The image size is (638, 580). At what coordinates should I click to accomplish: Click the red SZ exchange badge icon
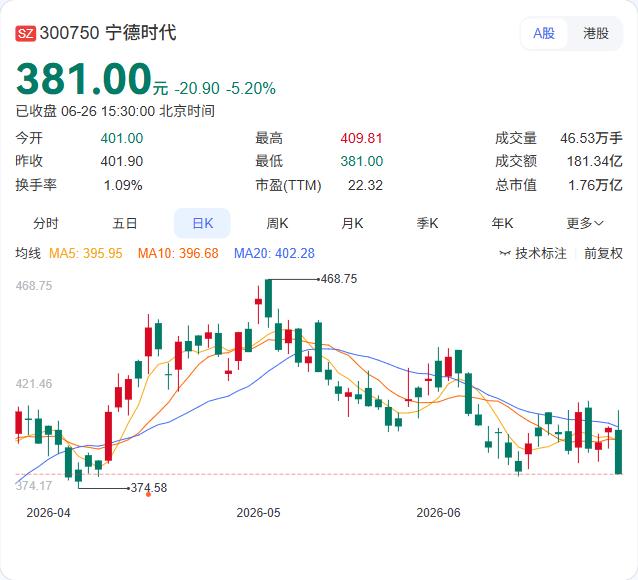pos(26,33)
